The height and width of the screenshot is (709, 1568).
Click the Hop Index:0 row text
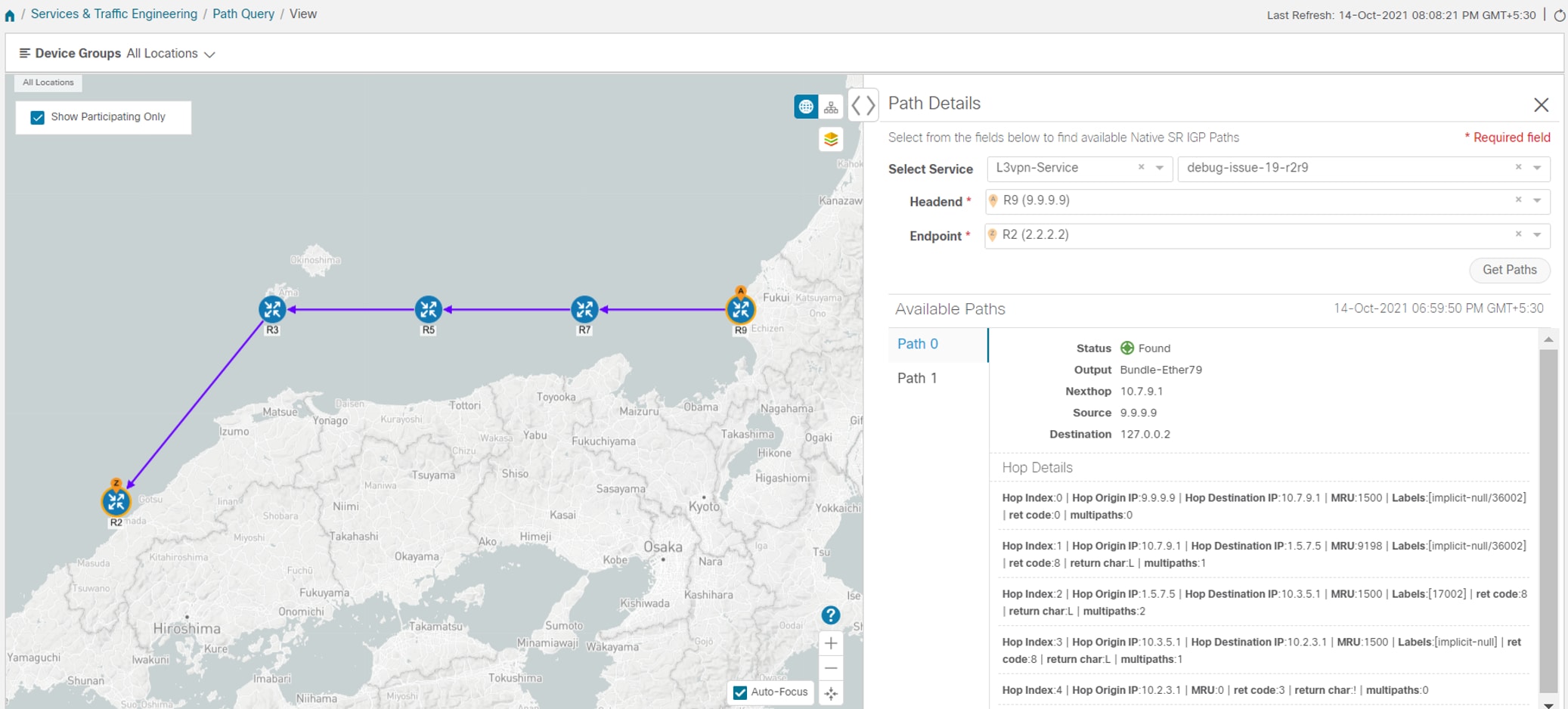point(1264,506)
